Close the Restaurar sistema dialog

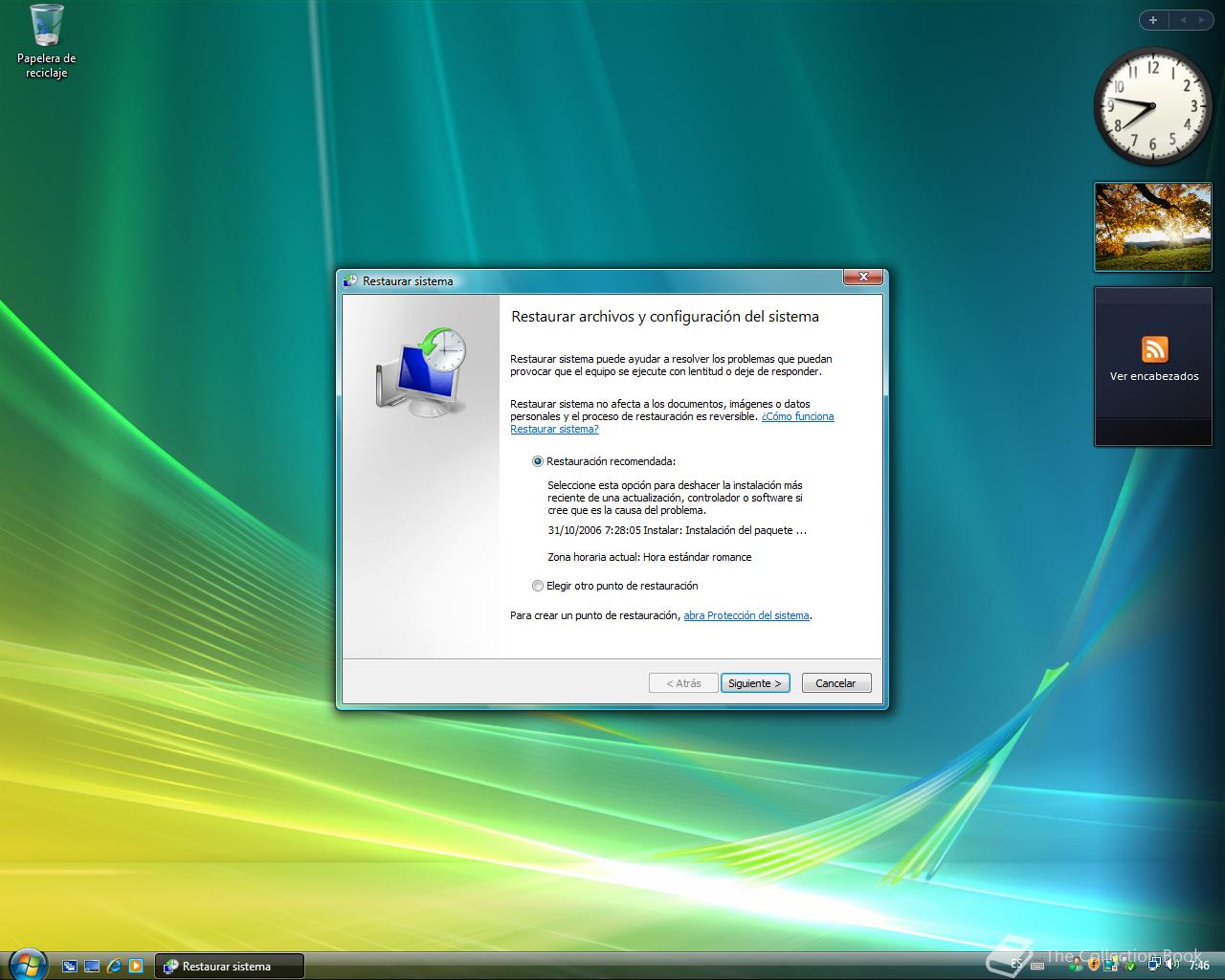pyautogui.click(x=862, y=278)
